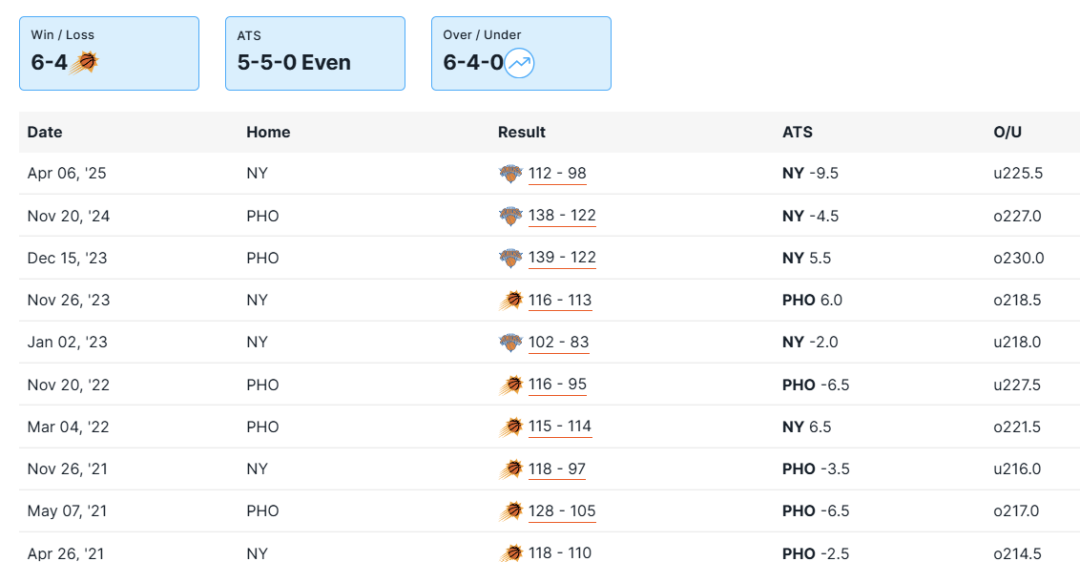Click the Home column header

click(268, 132)
